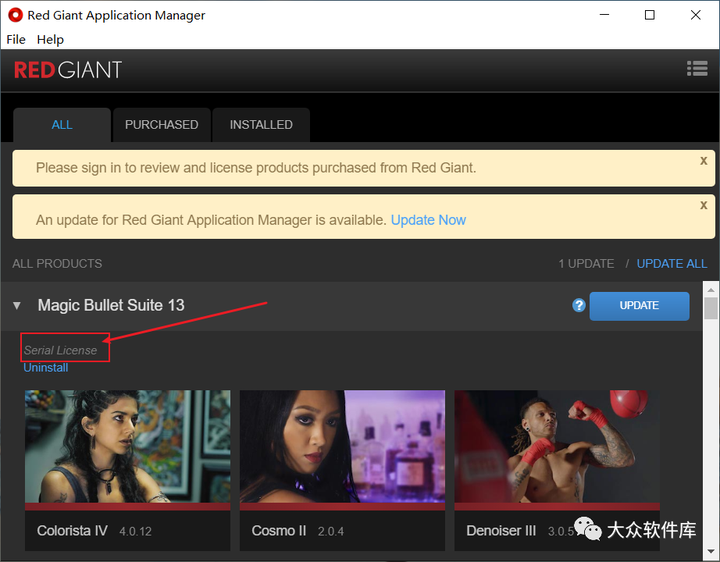Click the blue UPDATE button
This screenshot has height=562, width=720.
point(639,306)
